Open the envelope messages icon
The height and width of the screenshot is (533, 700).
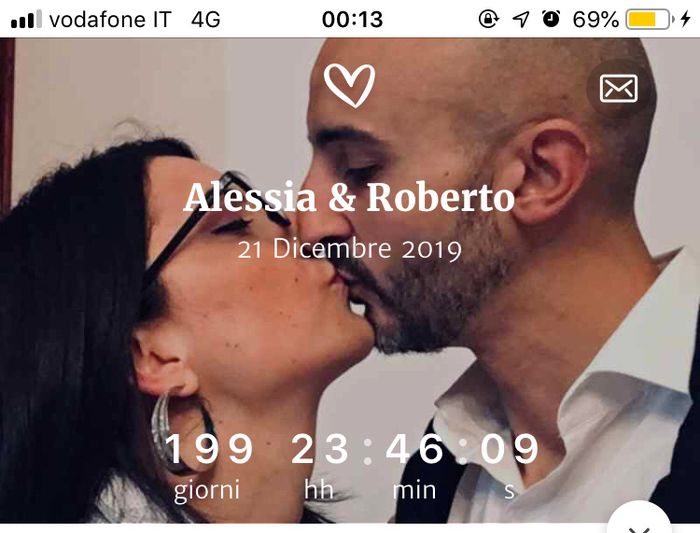tap(618, 88)
